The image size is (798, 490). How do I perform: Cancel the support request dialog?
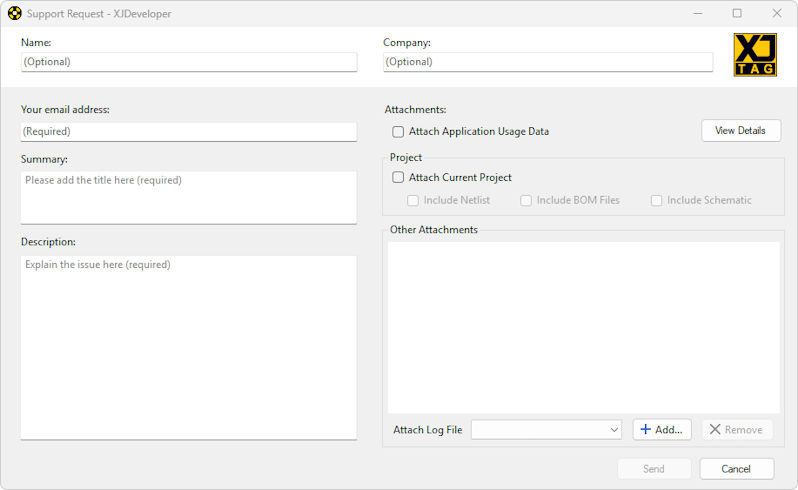tap(736, 469)
